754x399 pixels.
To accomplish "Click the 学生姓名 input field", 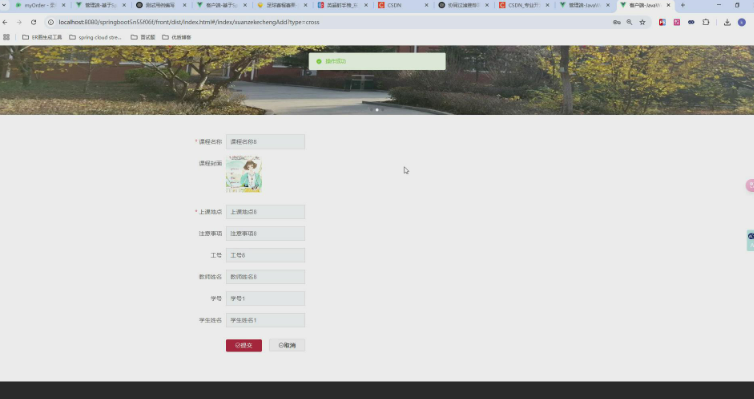I will tap(265, 320).
